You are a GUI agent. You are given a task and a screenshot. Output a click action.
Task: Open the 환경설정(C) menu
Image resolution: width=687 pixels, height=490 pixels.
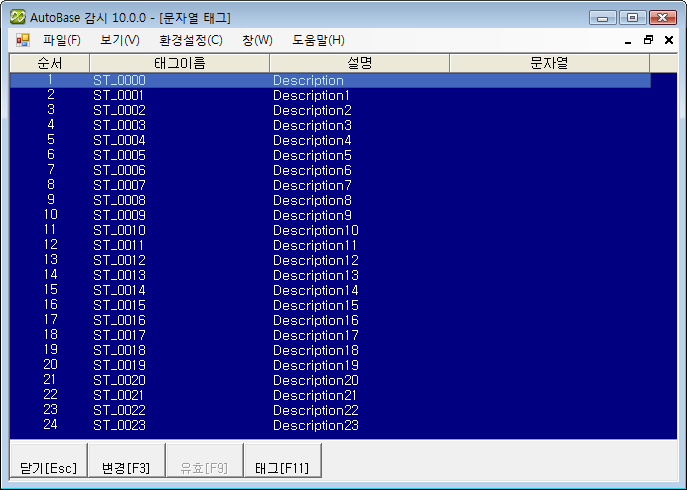(190, 40)
